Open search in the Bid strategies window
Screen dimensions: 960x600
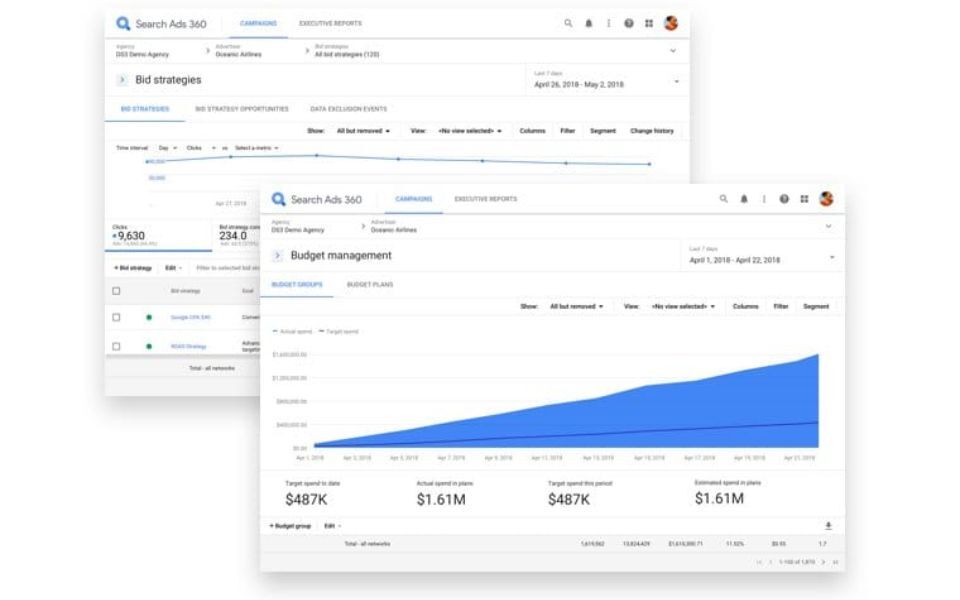(568, 23)
